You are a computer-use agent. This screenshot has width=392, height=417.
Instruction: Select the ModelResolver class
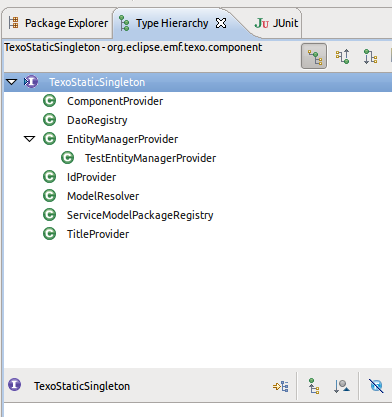103,196
